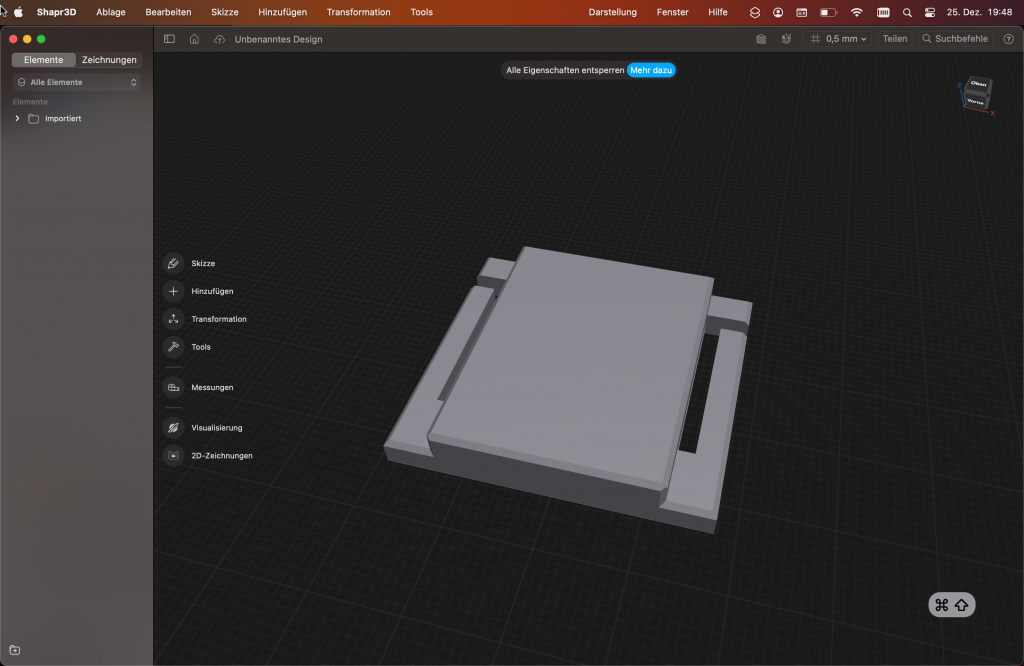This screenshot has height=666, width=1024.
Task: Click the Suchbefehle search field
Action: [x=954, y=39]
